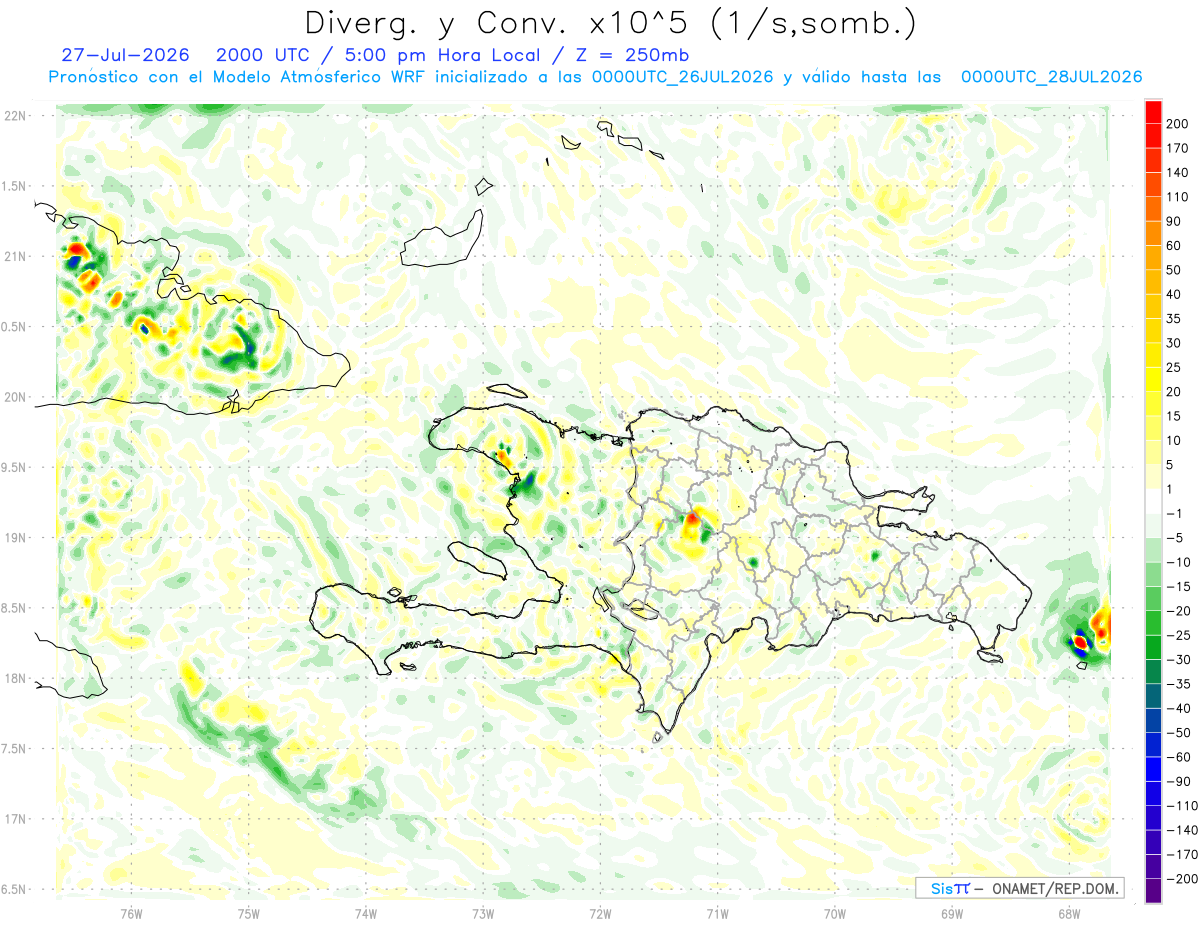Viewport: 1200px width, 927px height.
Task: Click the '170' color scale value
Action: pyautogui.click(x=1177, y=148)
